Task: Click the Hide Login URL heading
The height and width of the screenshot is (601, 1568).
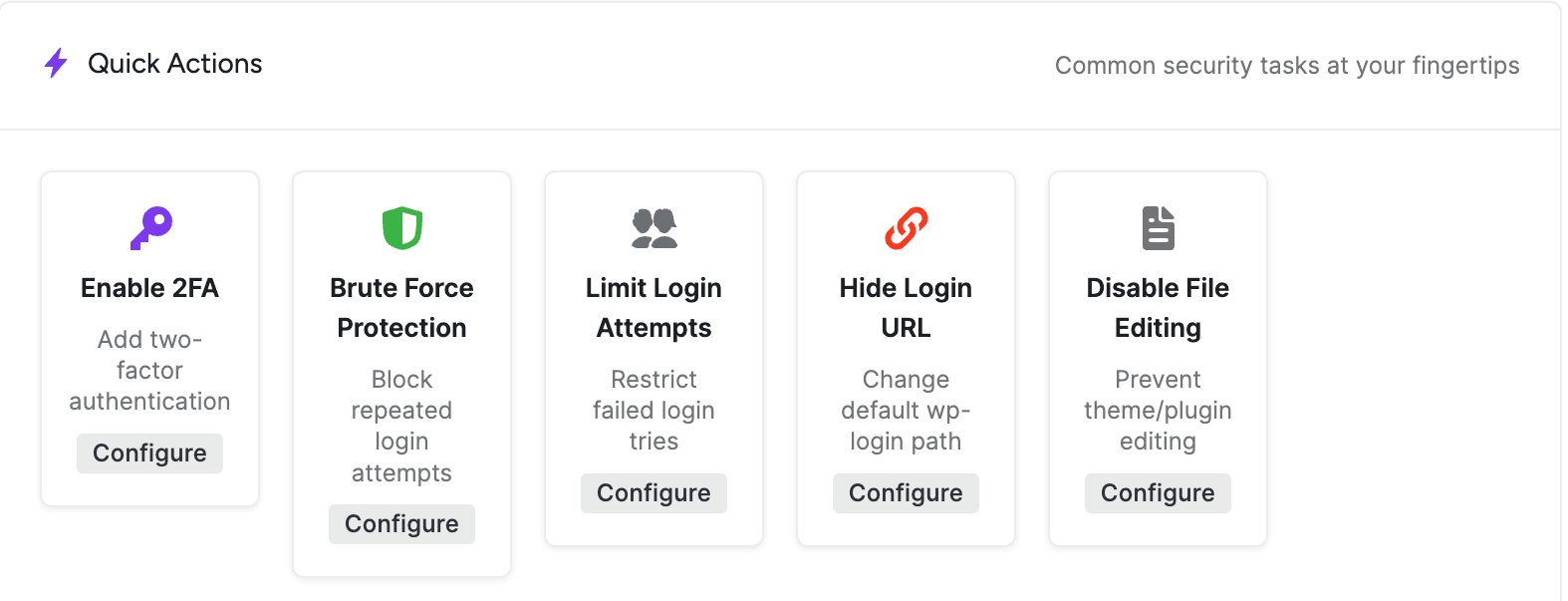Action: [x=906, y=308]
